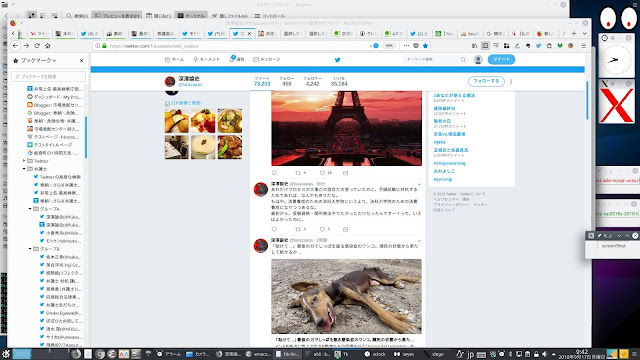The height and width of the screenshot is (360, 640).
Task: Click the heart like icon under Eiffel Tower tweet
Action: click(322, 173)
